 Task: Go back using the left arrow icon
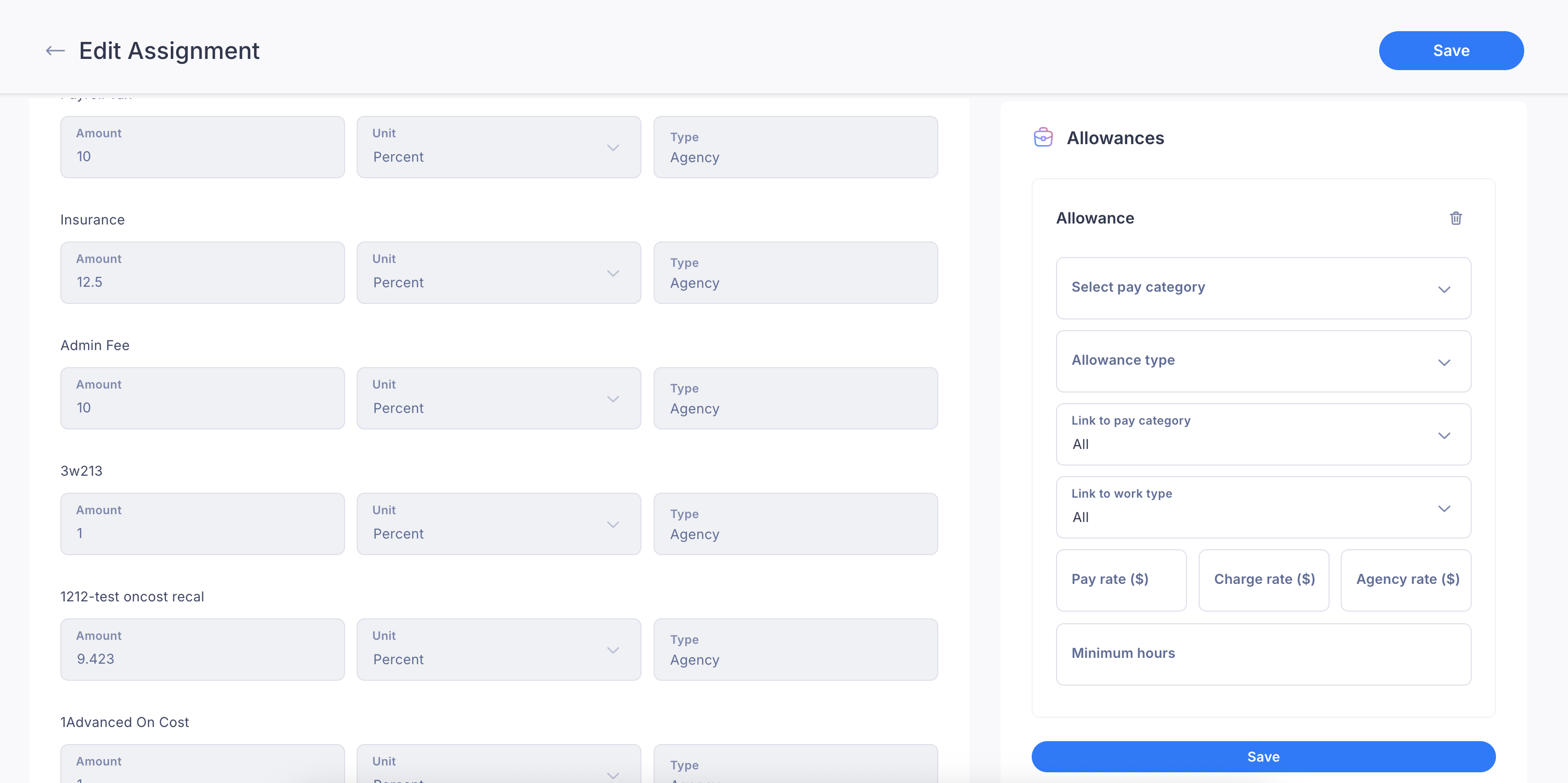click(x=55, y=51)
